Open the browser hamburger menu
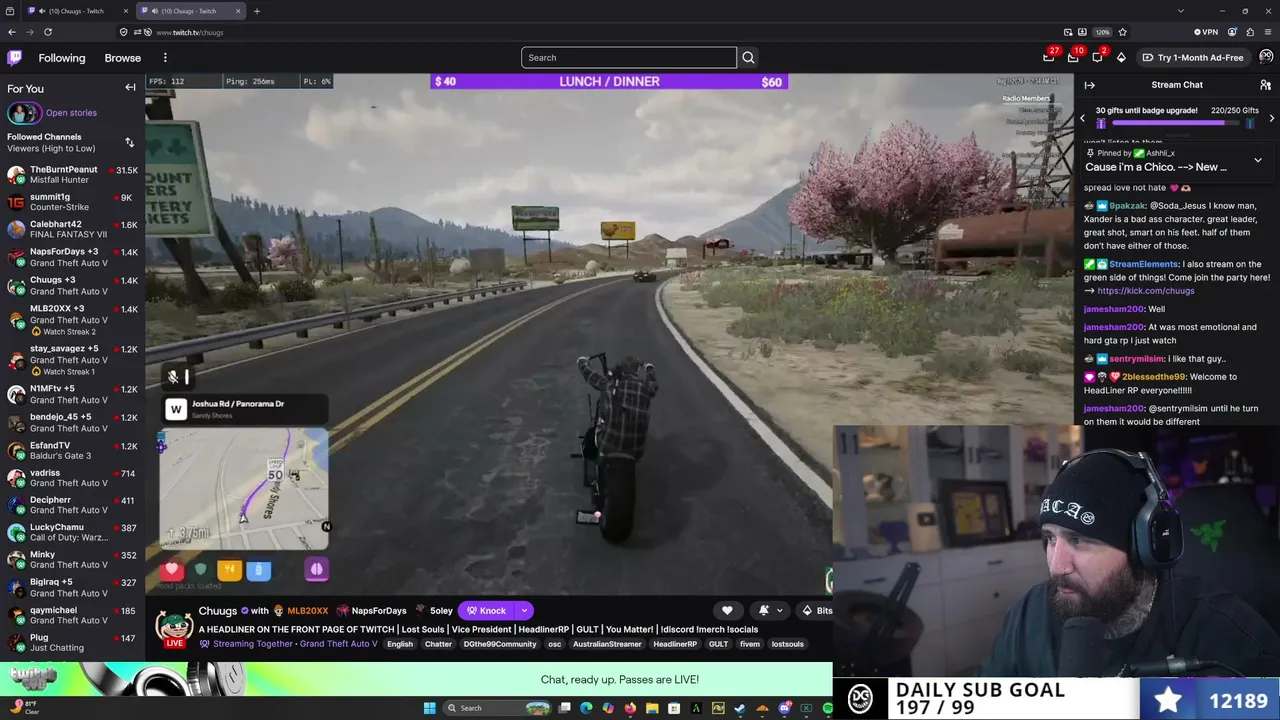The height and width of the screenshot is (720, 1280). tap(1268, 32)
